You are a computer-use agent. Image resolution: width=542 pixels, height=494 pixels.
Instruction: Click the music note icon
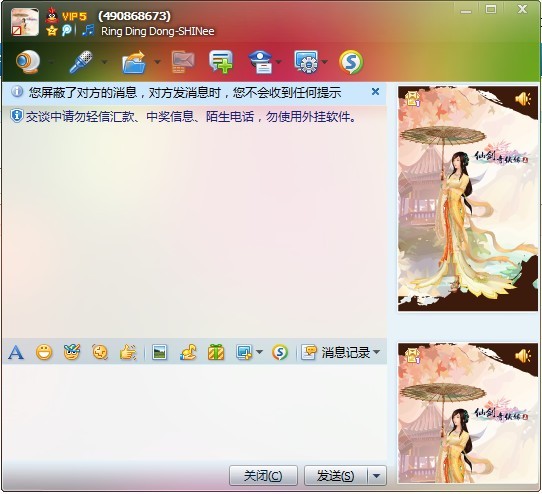coord(88,30)
